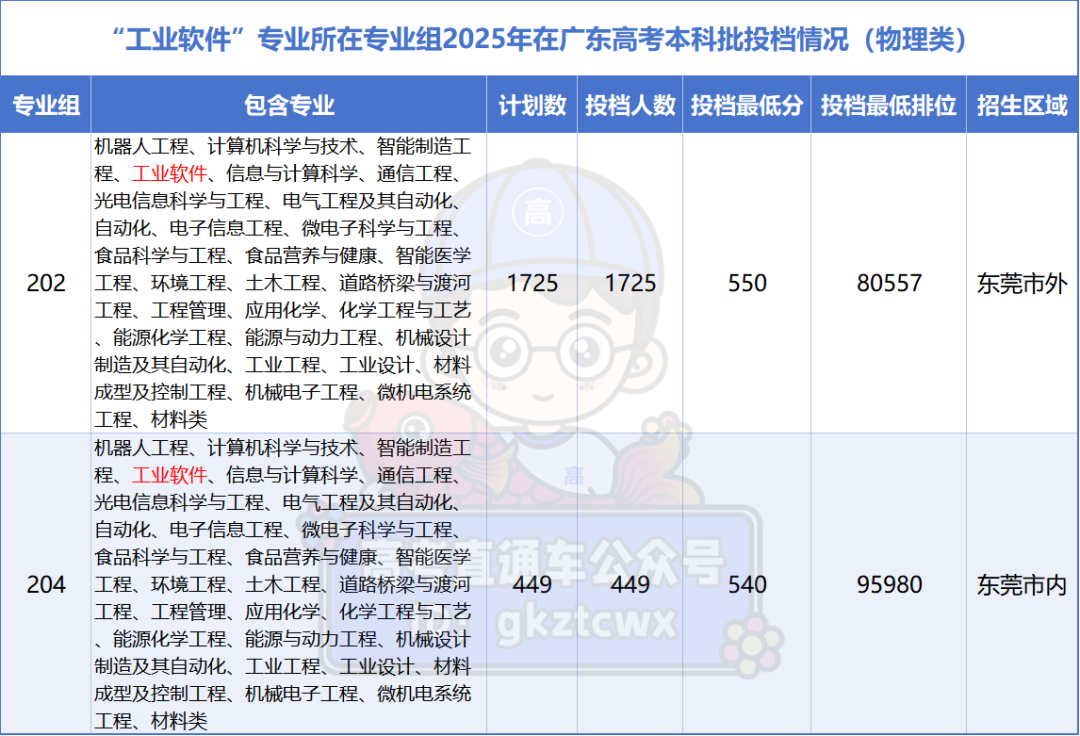Viewport: 1080px width, 736px height.
Task: Click the lowest rank value 95980
Action: [888, 585]
